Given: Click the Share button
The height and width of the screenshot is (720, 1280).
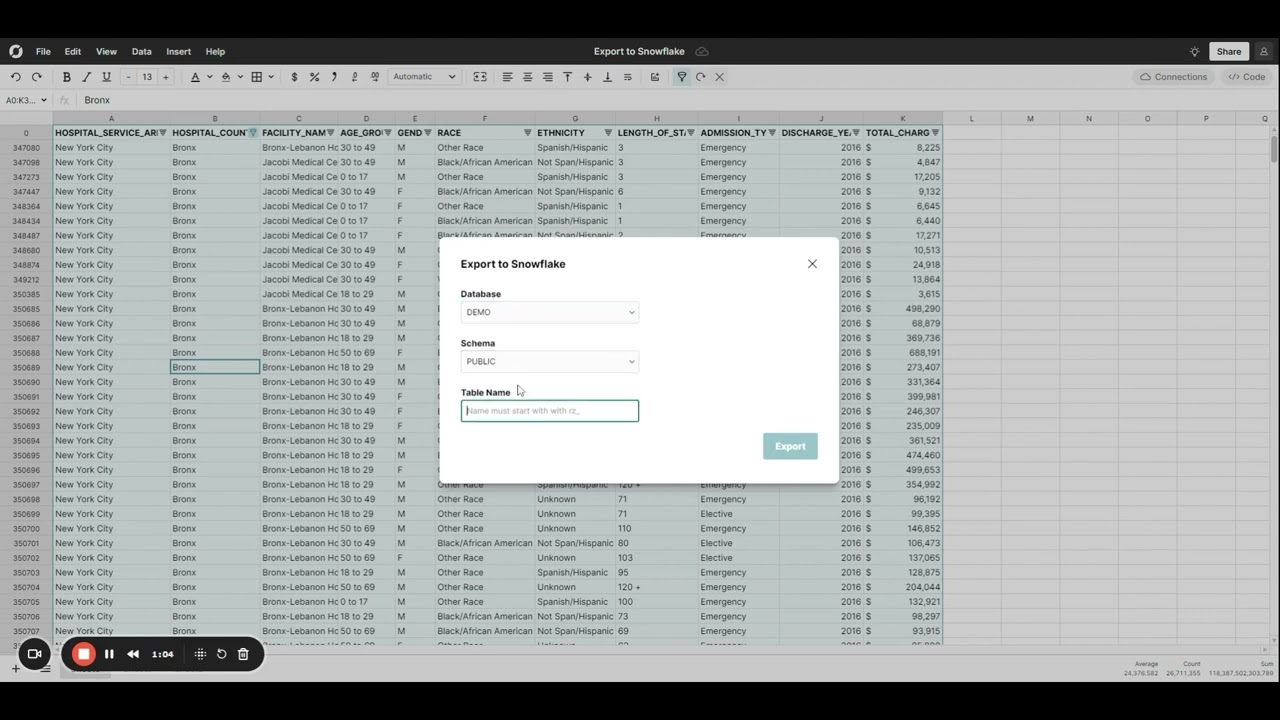Looking at the screenshot, I should pyautogui.click(x=1229, y=51).
